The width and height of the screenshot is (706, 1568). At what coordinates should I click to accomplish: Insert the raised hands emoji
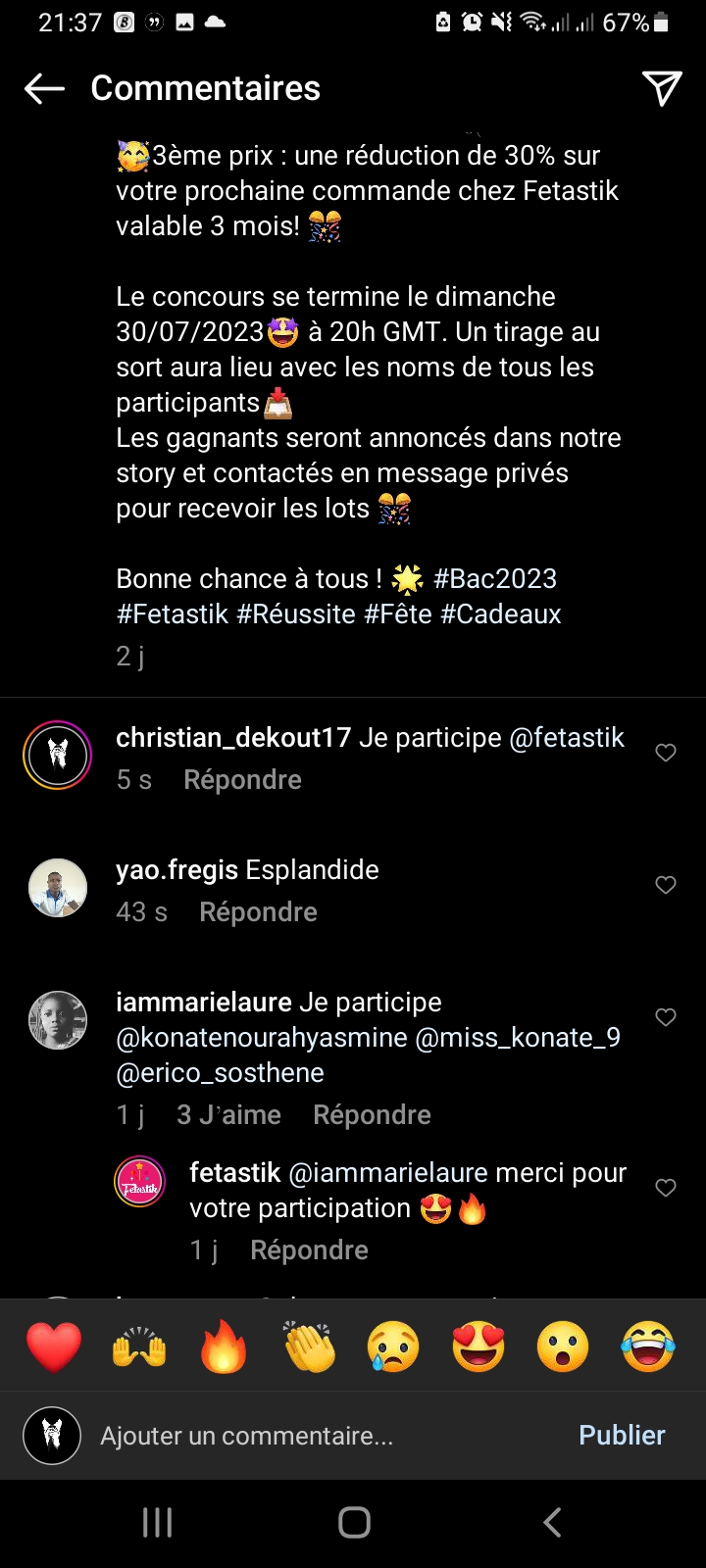point(139,1346)
